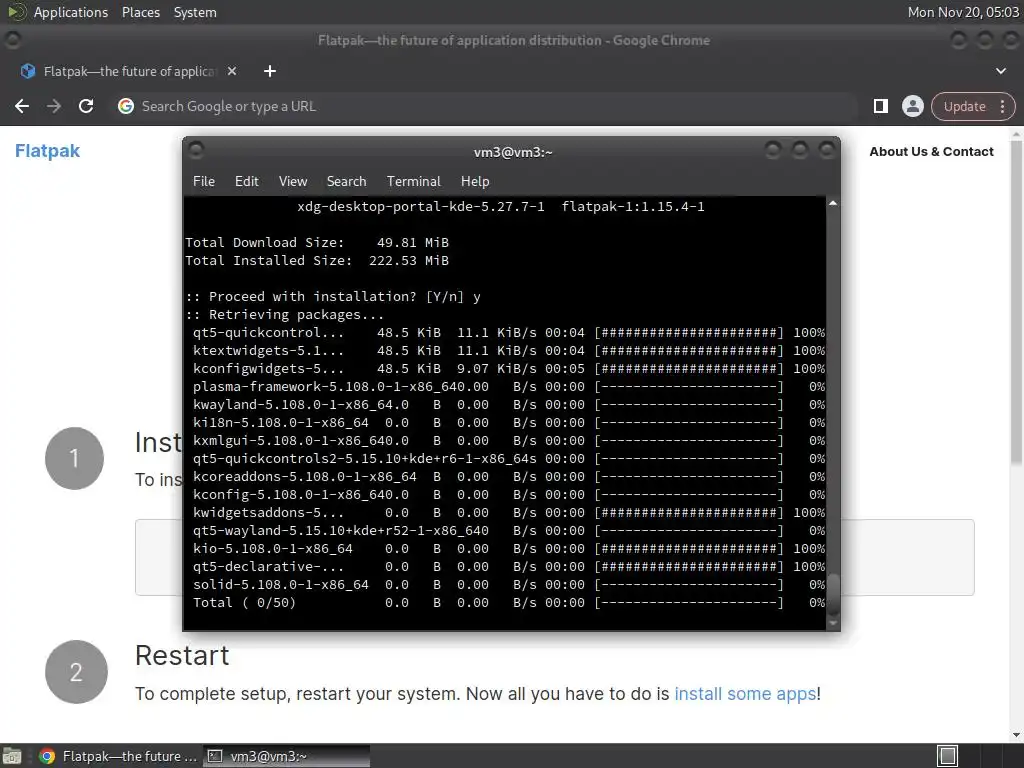Click the solid-5.108.0 download row
Viewport: 1024px width, 768px height.
click(508, 584)
